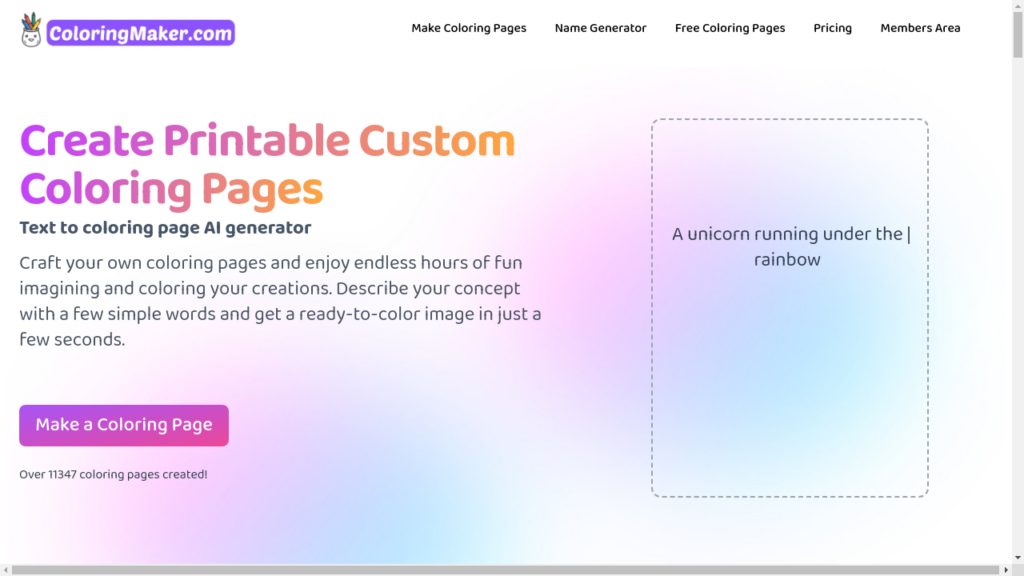1024x576 pixels.
Task: Click the vertical scrollbar track
Action: point(1017,300)
